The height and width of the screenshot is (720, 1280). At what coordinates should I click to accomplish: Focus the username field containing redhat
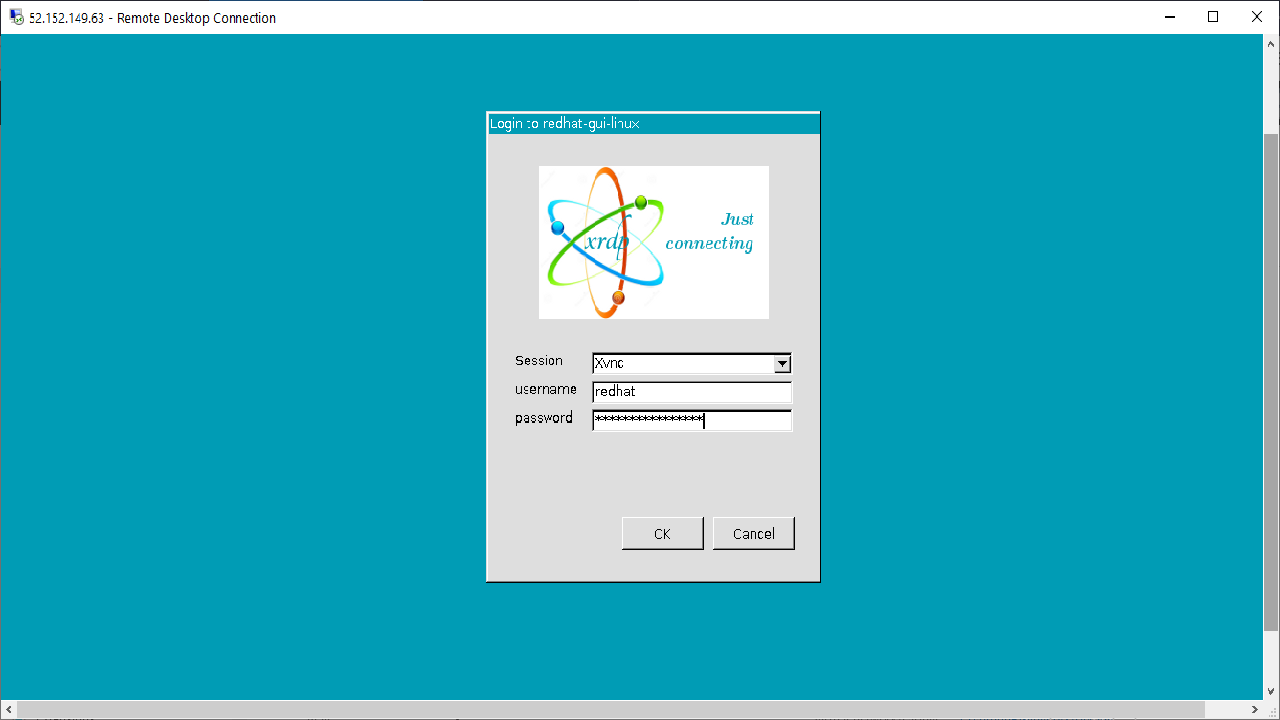click(691, 392)
